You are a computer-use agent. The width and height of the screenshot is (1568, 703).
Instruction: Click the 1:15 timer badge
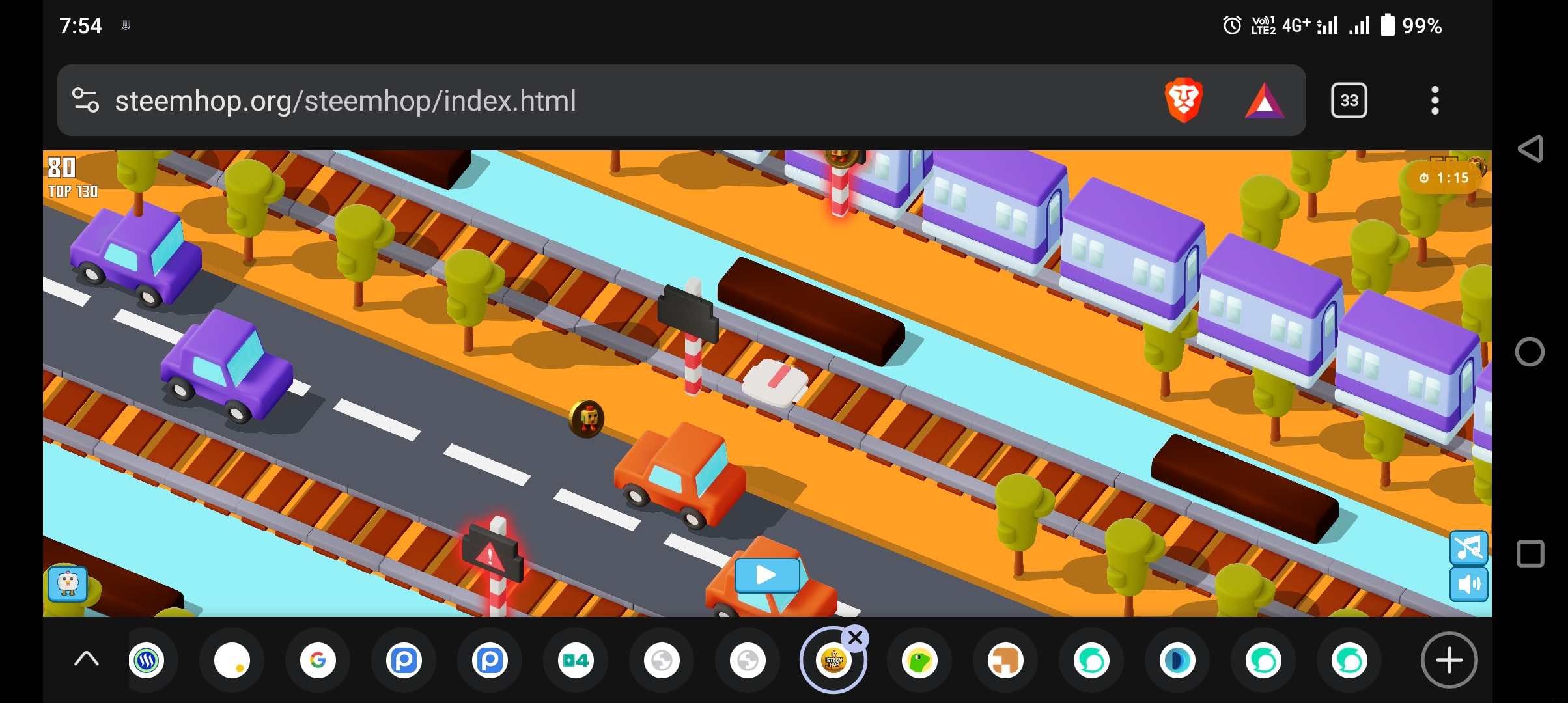tap(1444, 178)
